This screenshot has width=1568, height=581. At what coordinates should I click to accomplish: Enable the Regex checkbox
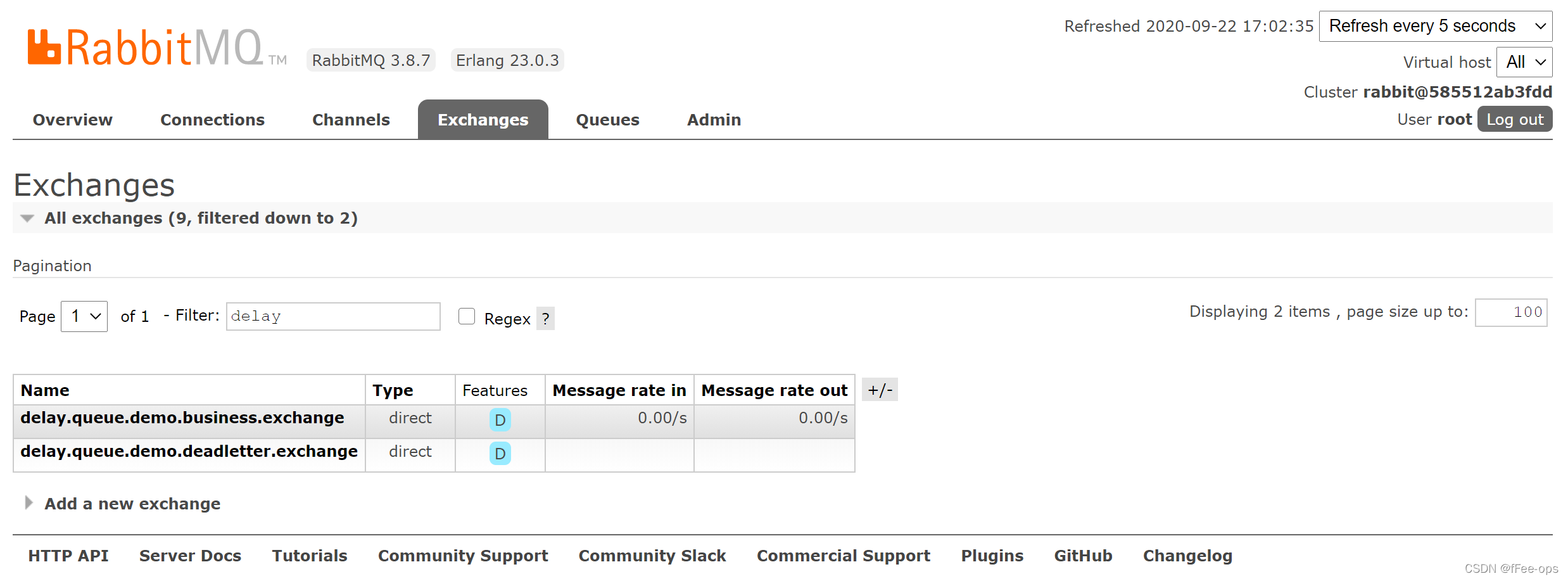(467, 316)
